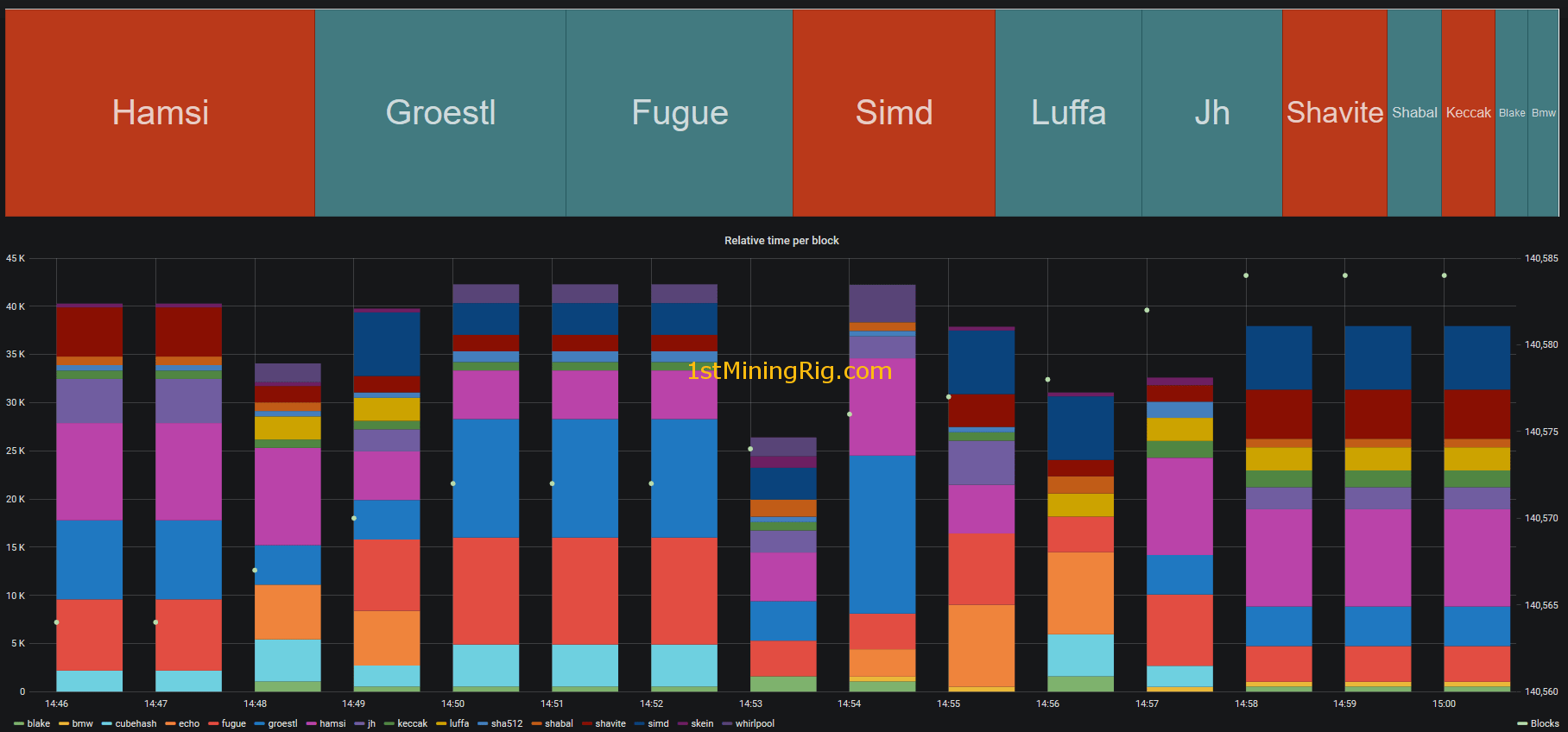Click the 14:51 stacked bar
This screenshot has height=732, width=1568.
click(585, 488)
